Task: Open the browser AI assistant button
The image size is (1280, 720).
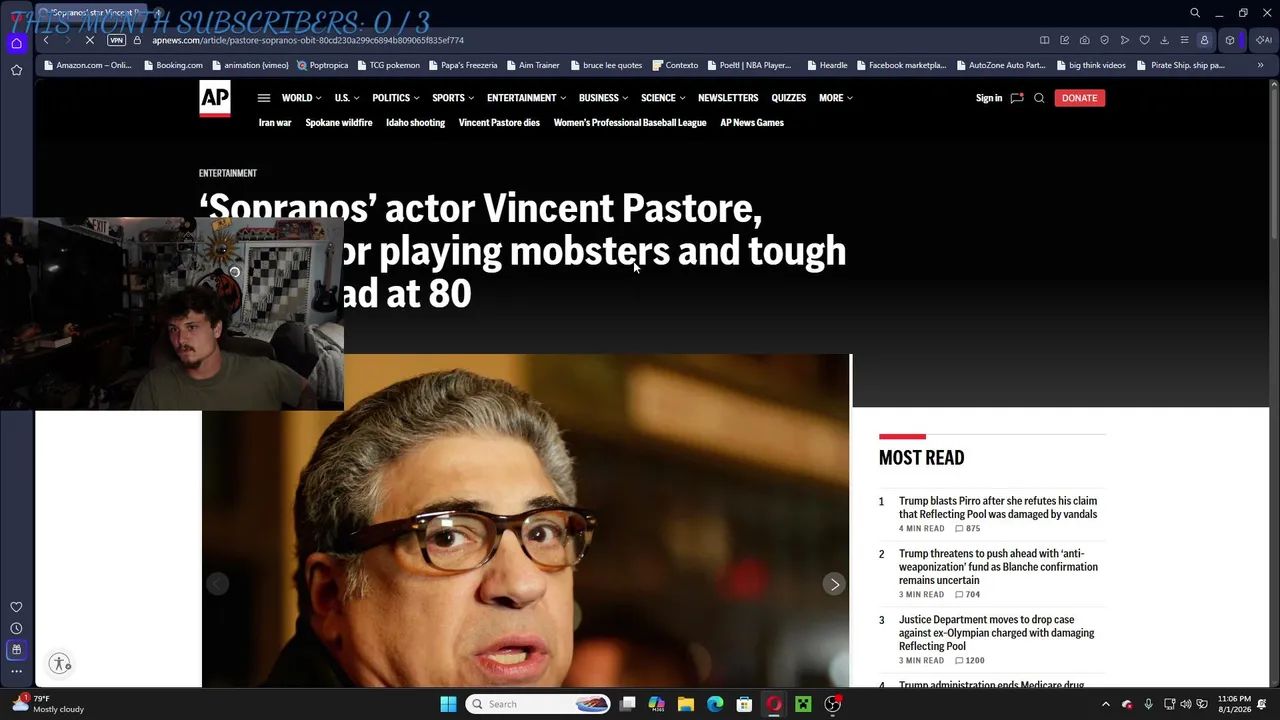Action: coord(1264,40)
